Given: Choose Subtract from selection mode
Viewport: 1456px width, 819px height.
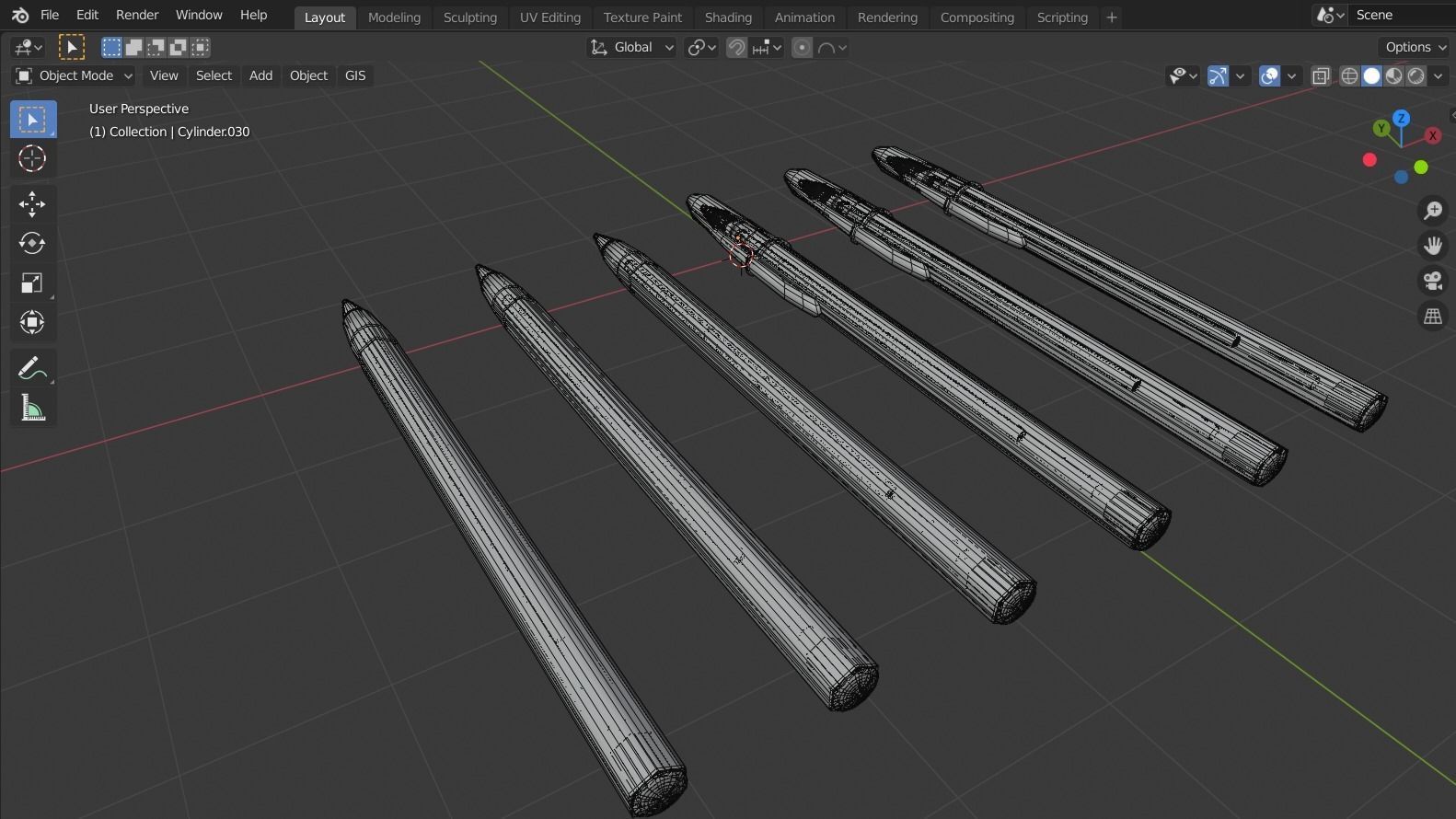Looking at the screenshot, I should pos(156,47).
